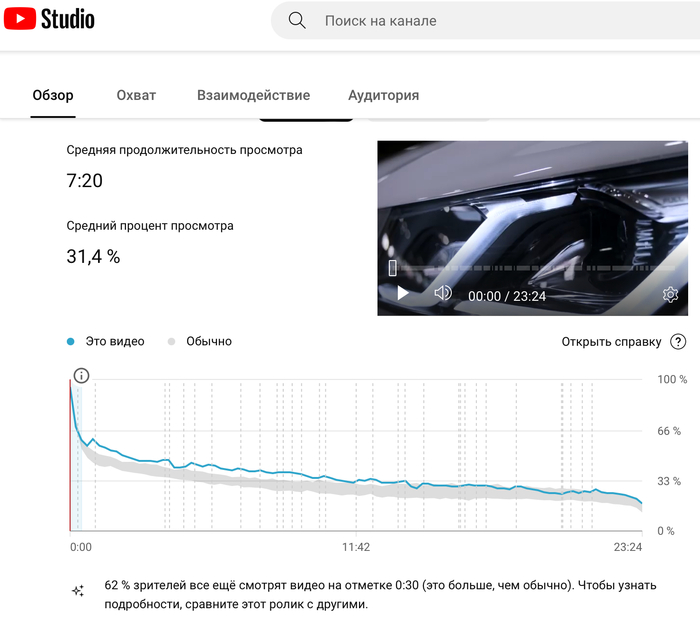Open the "Открыть справку" link
The image size is (700, 621).
611,342
